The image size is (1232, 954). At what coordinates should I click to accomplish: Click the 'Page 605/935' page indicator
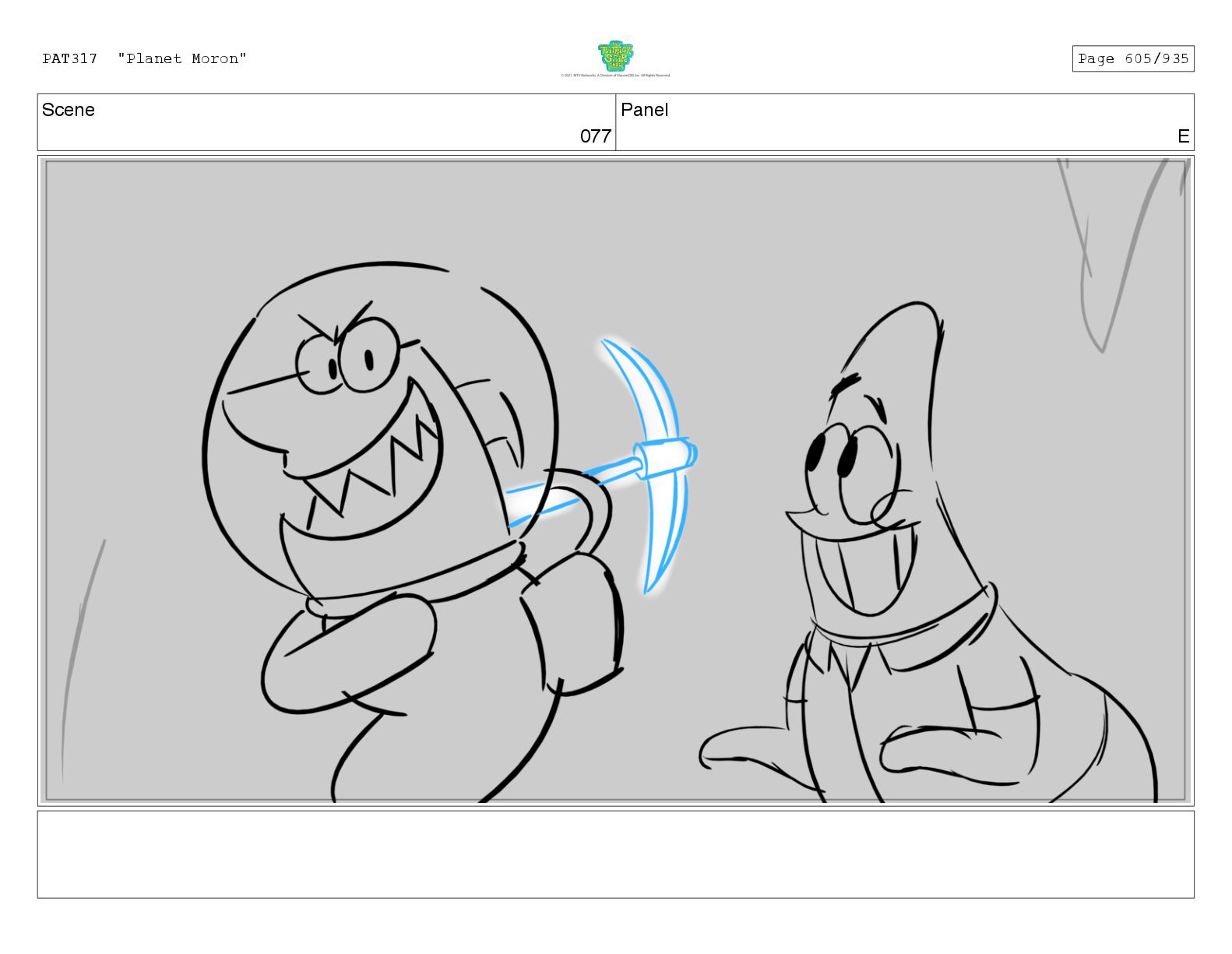point(1133,58)
